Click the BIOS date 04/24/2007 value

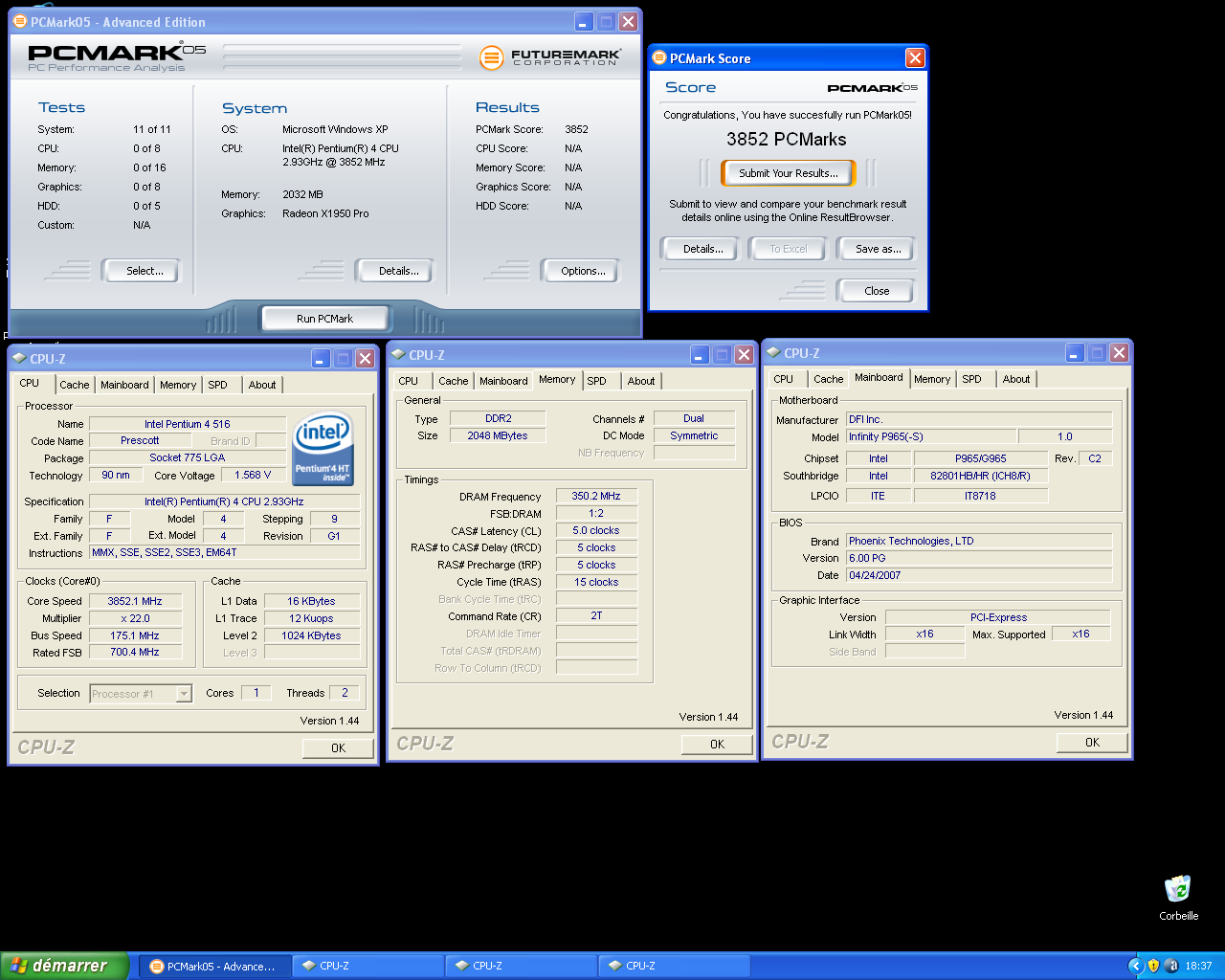click(979, 575)
